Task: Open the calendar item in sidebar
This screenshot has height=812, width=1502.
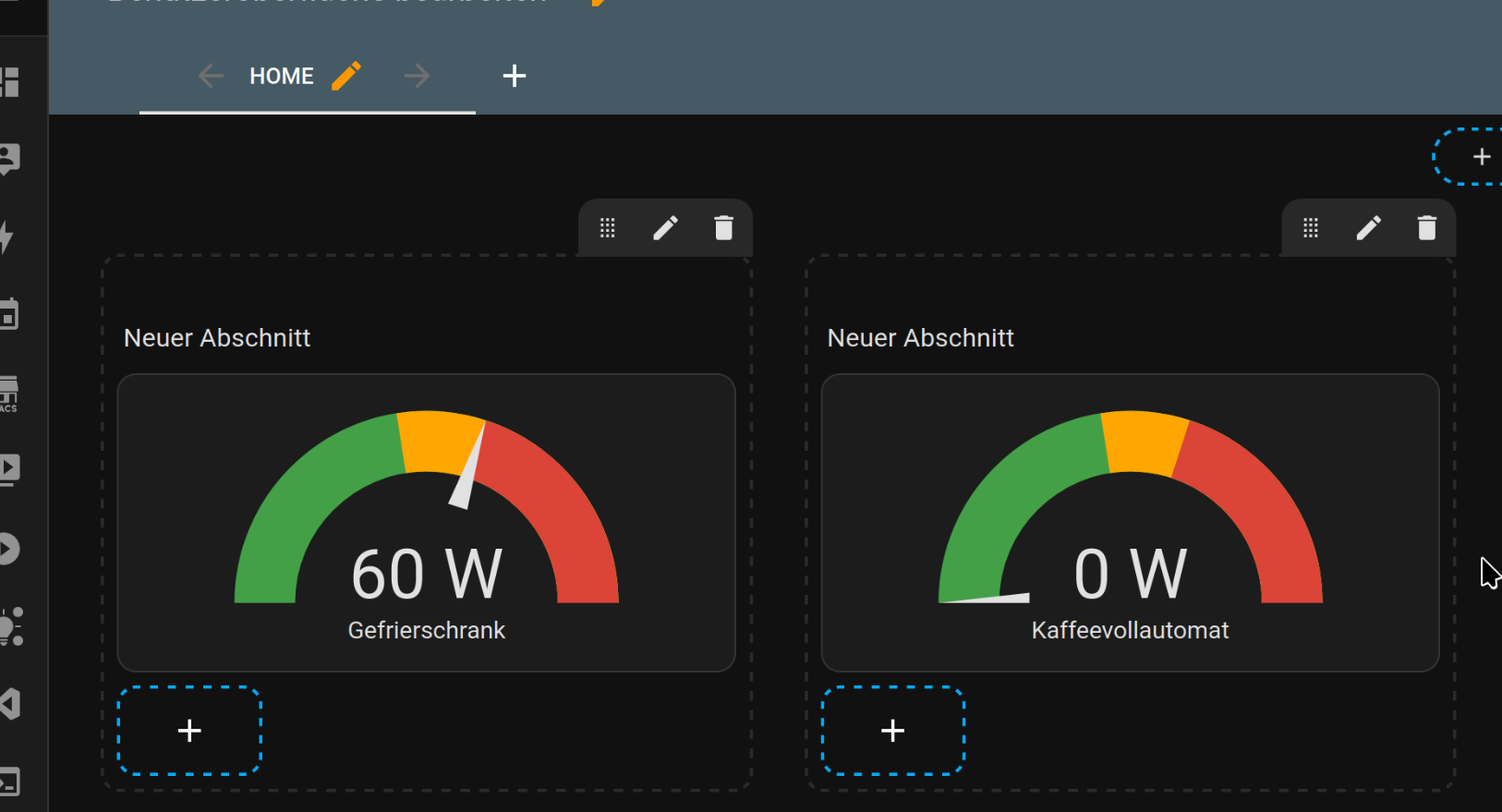Action: [x=8, y=314]
